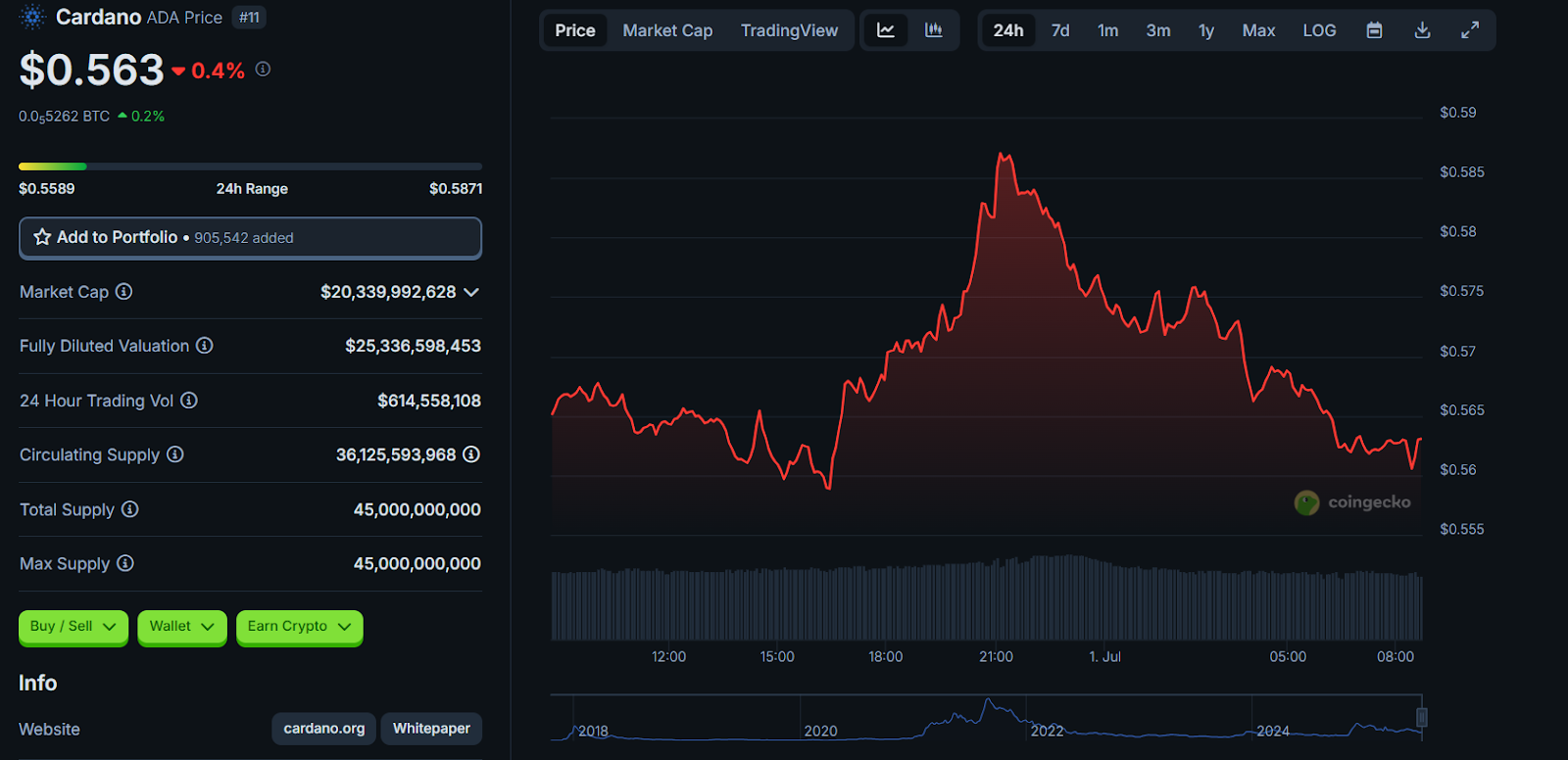Show Circulating Supply label info icon
The width and height of the screenshot is (1568, 760).
[x=175, y=453]
